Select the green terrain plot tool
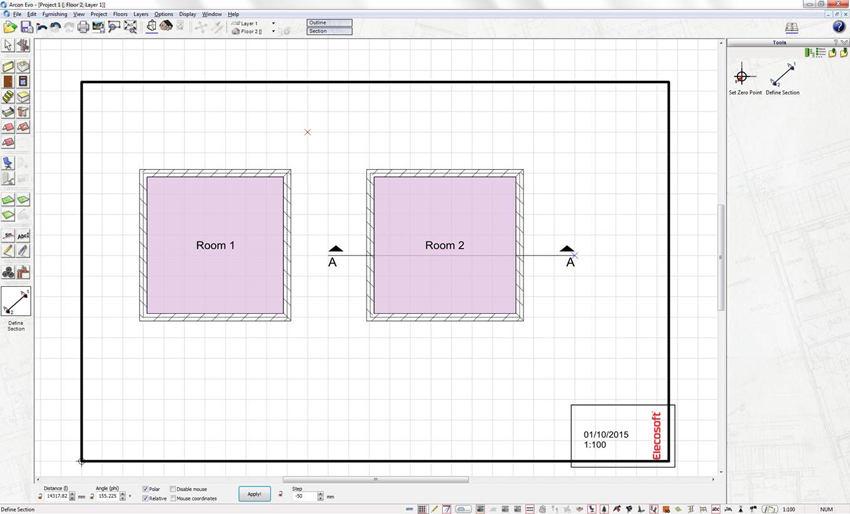 [x=8, y=200]
